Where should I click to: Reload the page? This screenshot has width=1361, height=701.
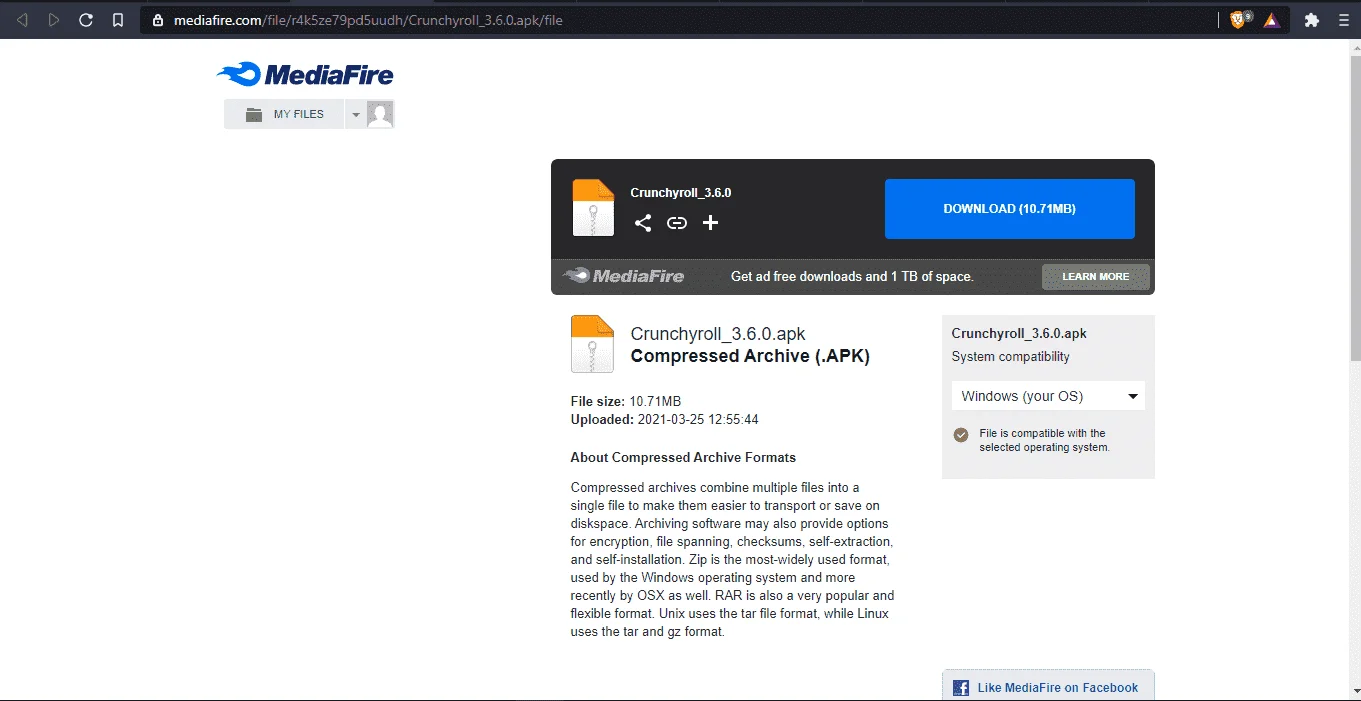(86, 20)
